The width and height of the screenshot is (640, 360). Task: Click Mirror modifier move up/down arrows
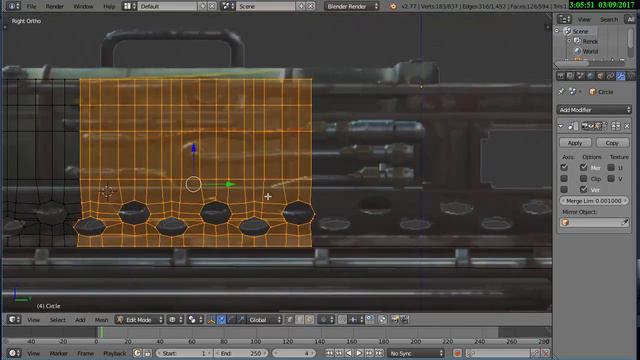pyautogui.click(x=616, y=126)
